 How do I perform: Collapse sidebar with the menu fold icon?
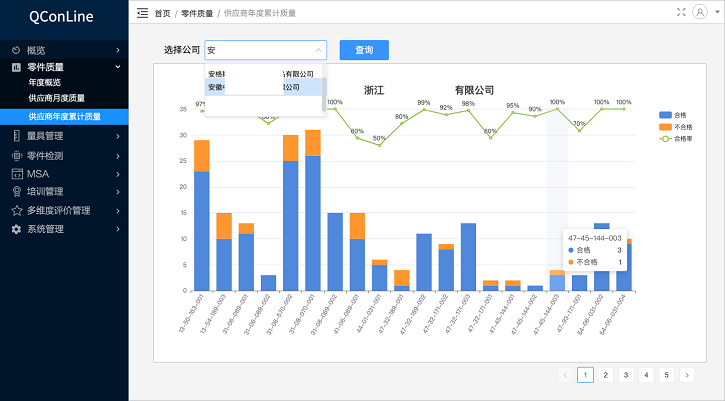[x=142, y=13]
